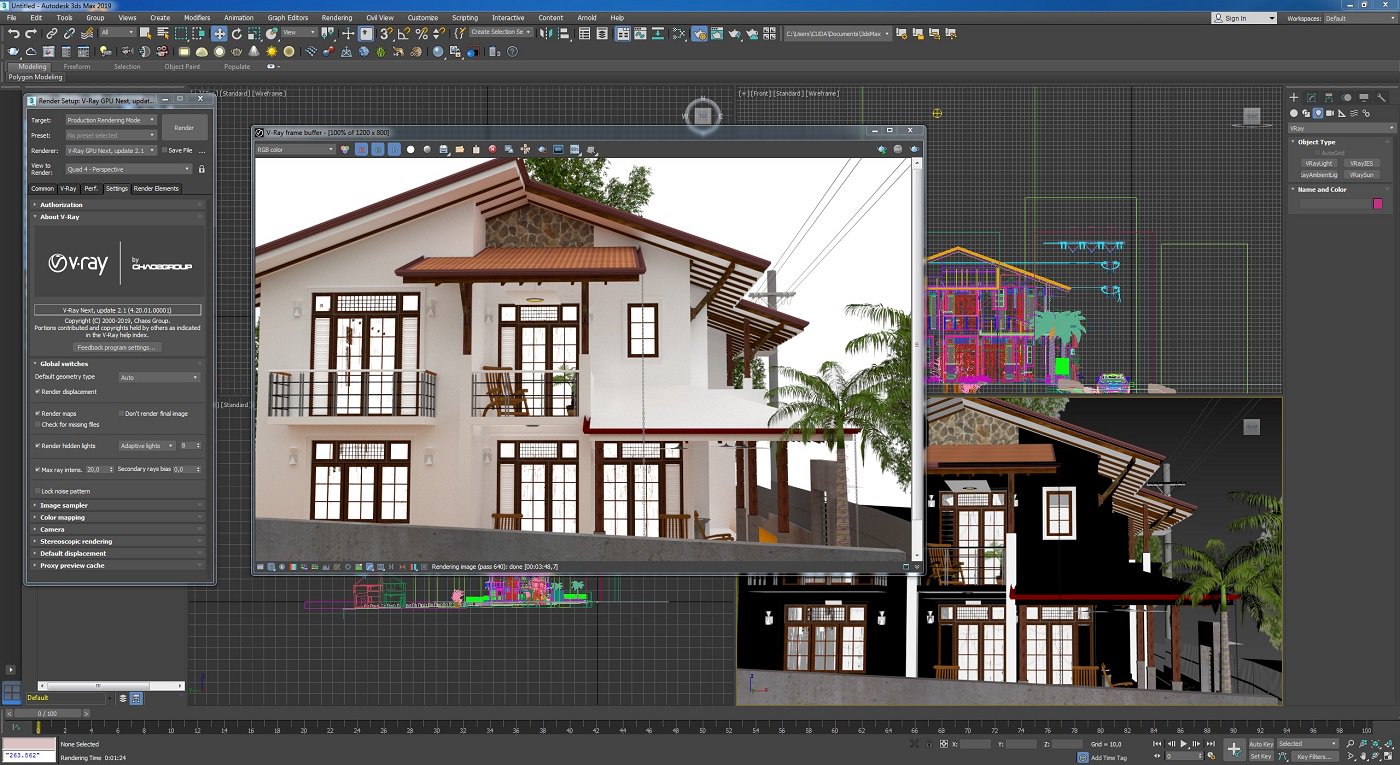Screen dimensions: 1400x765
Task: Activate the Select and Move tool
Action: click(x=219, y=33)
